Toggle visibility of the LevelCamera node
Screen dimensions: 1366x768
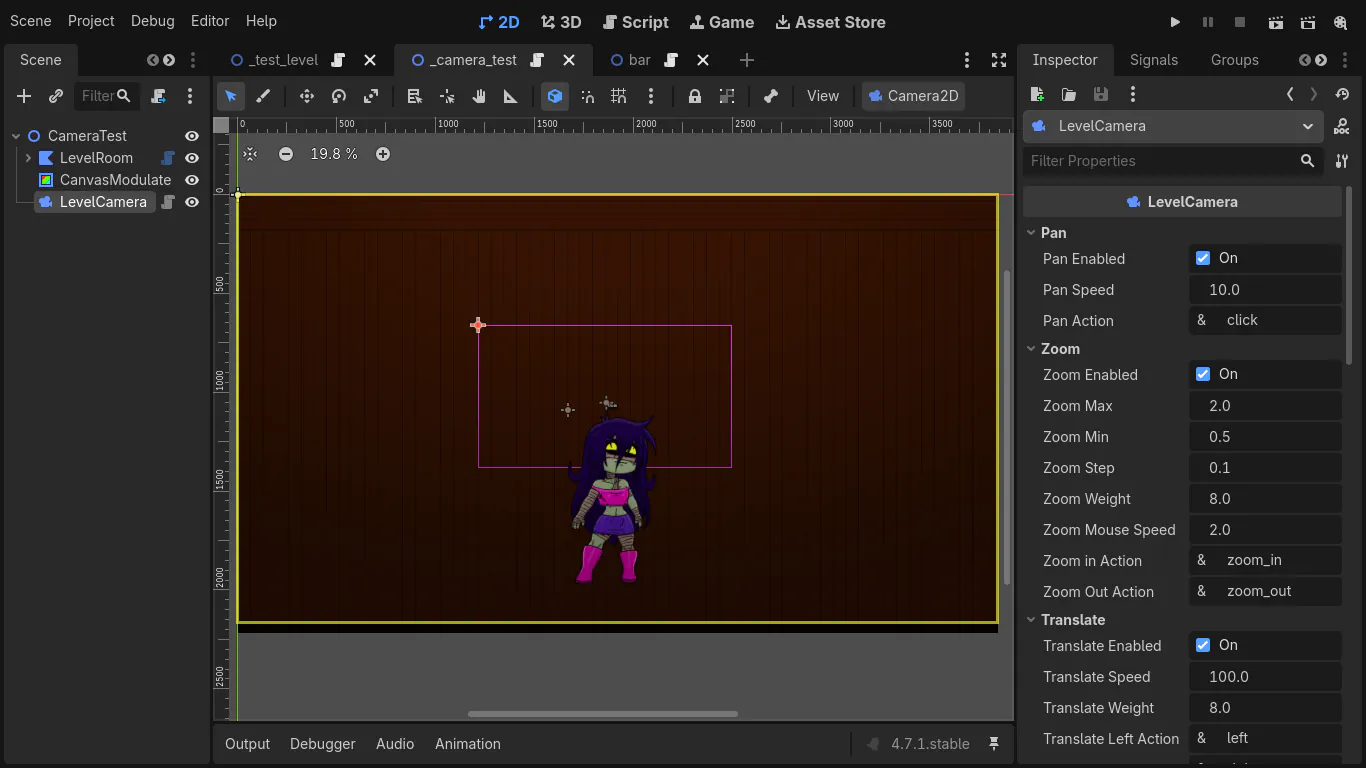[x=192, y=202]
